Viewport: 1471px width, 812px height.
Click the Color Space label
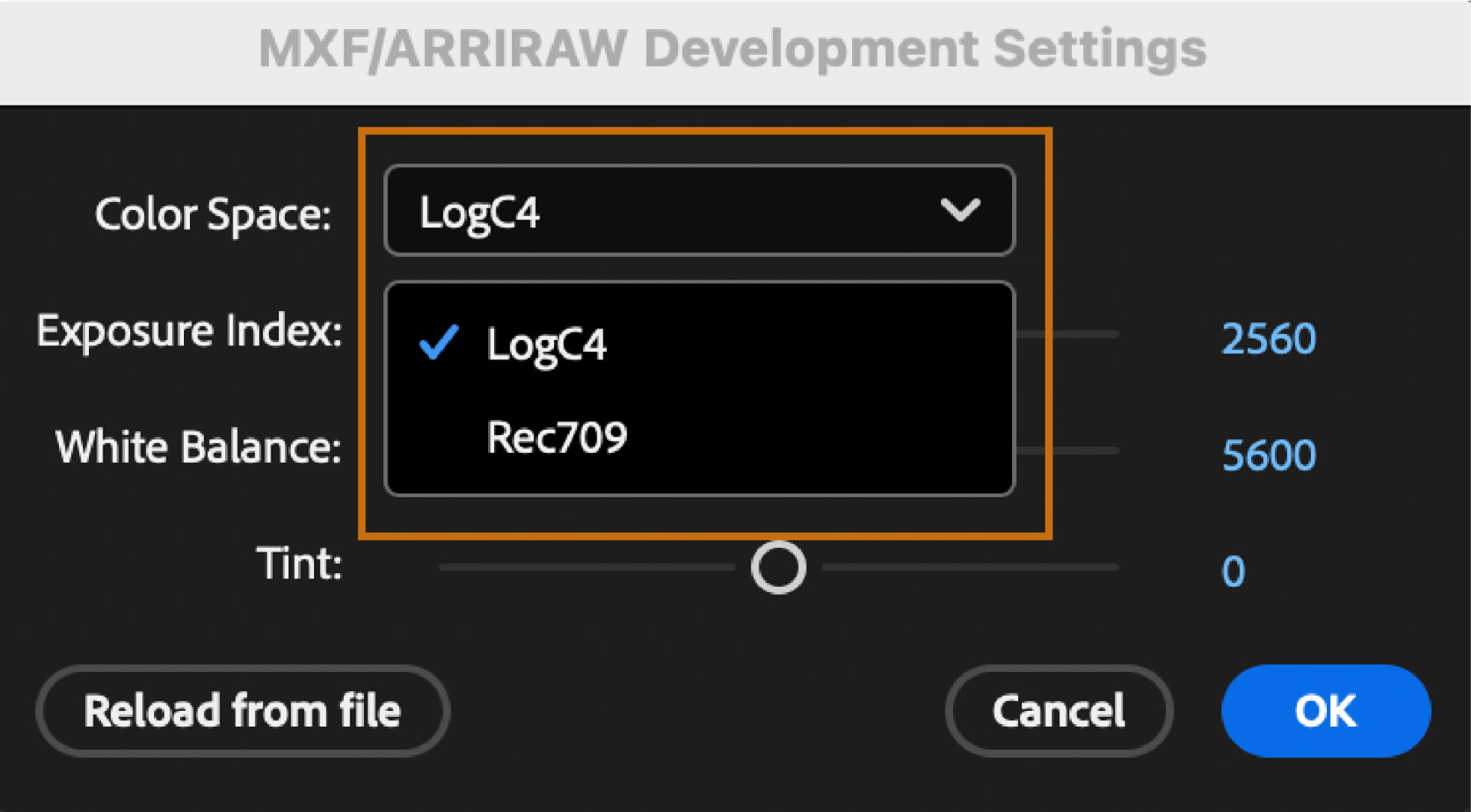(213, 214)
